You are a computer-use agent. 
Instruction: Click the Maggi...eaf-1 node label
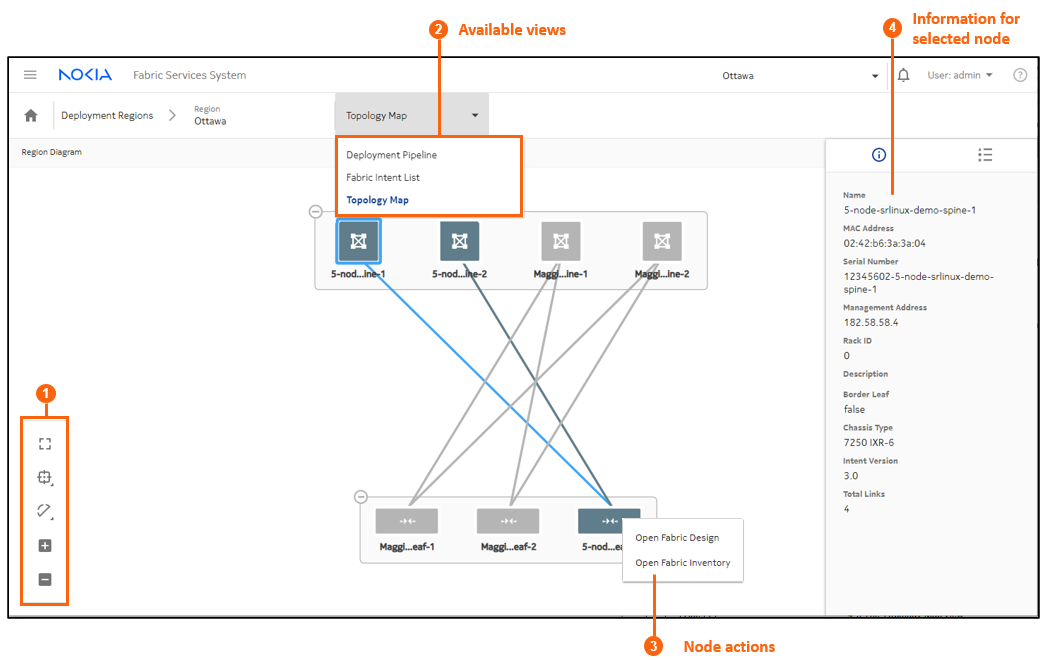coord(407,547)
